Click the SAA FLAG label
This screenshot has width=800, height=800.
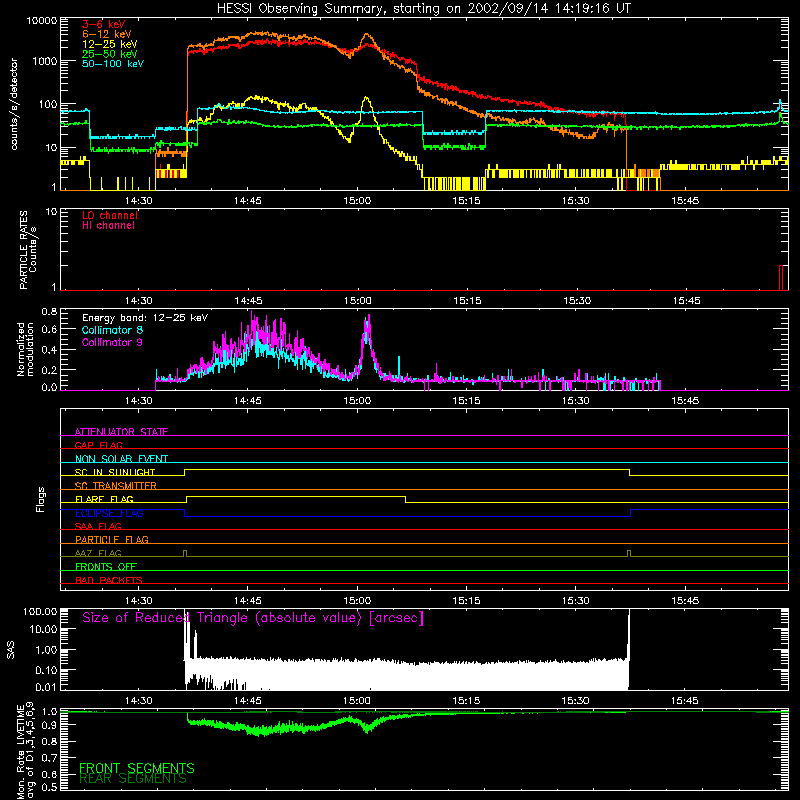click(x=98, y=526)
